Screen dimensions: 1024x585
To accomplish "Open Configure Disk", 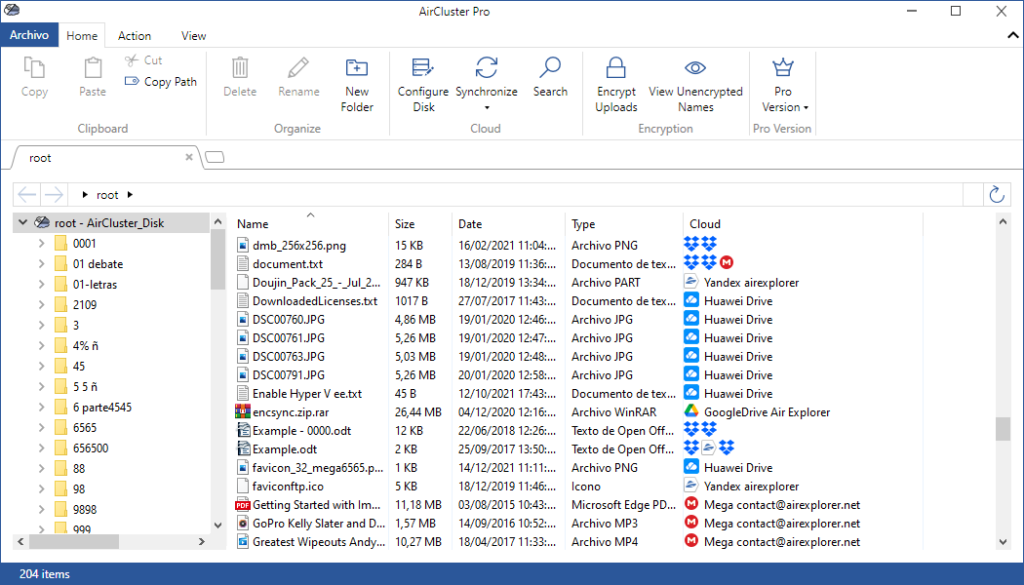I will pos(423,85).
